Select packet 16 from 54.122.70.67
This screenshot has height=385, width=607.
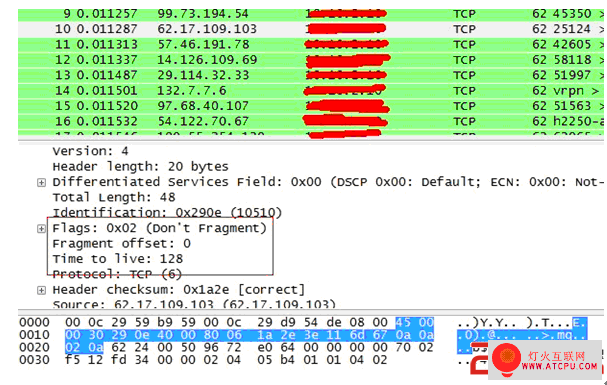[311, 121]
